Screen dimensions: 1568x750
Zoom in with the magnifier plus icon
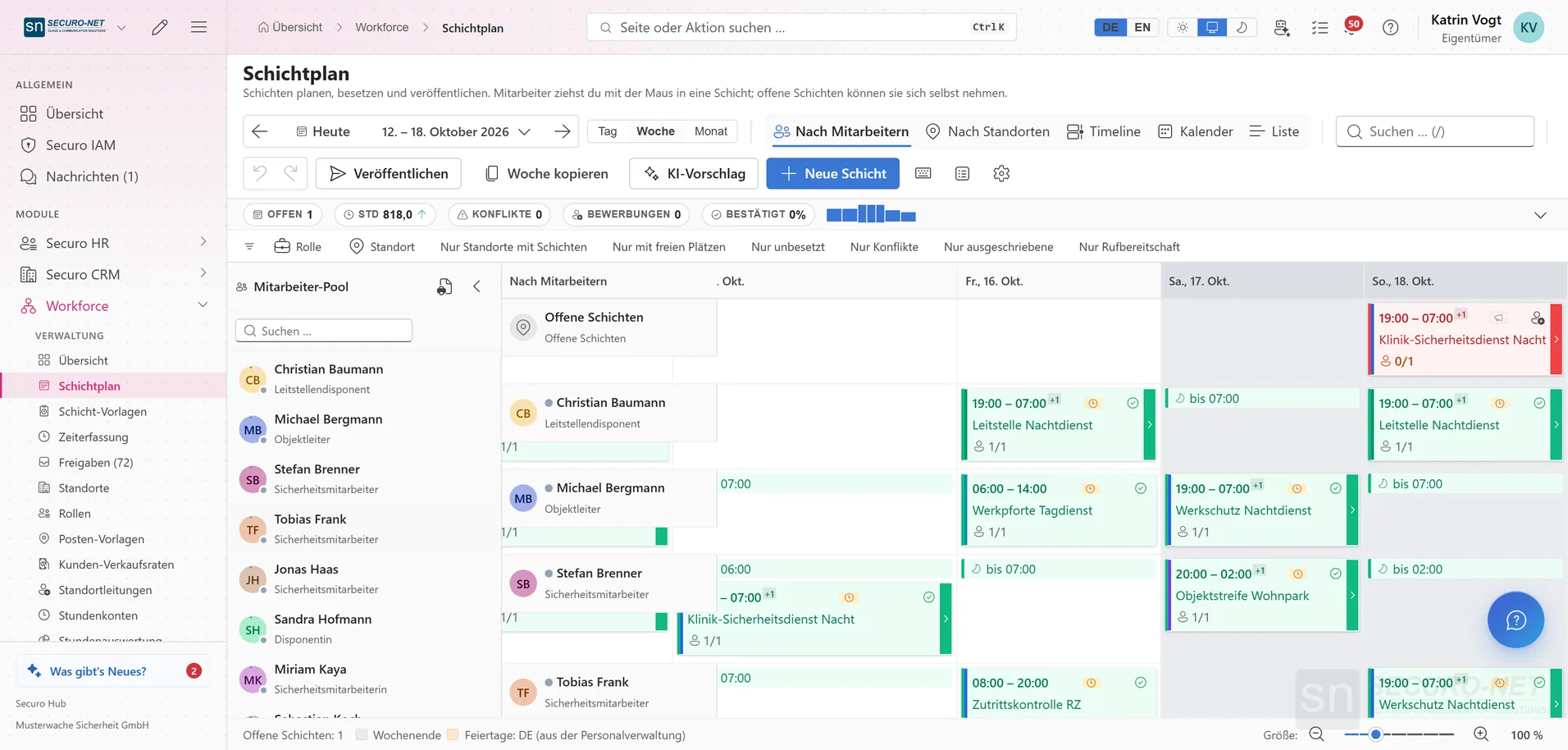click(x=1481, y=734)
